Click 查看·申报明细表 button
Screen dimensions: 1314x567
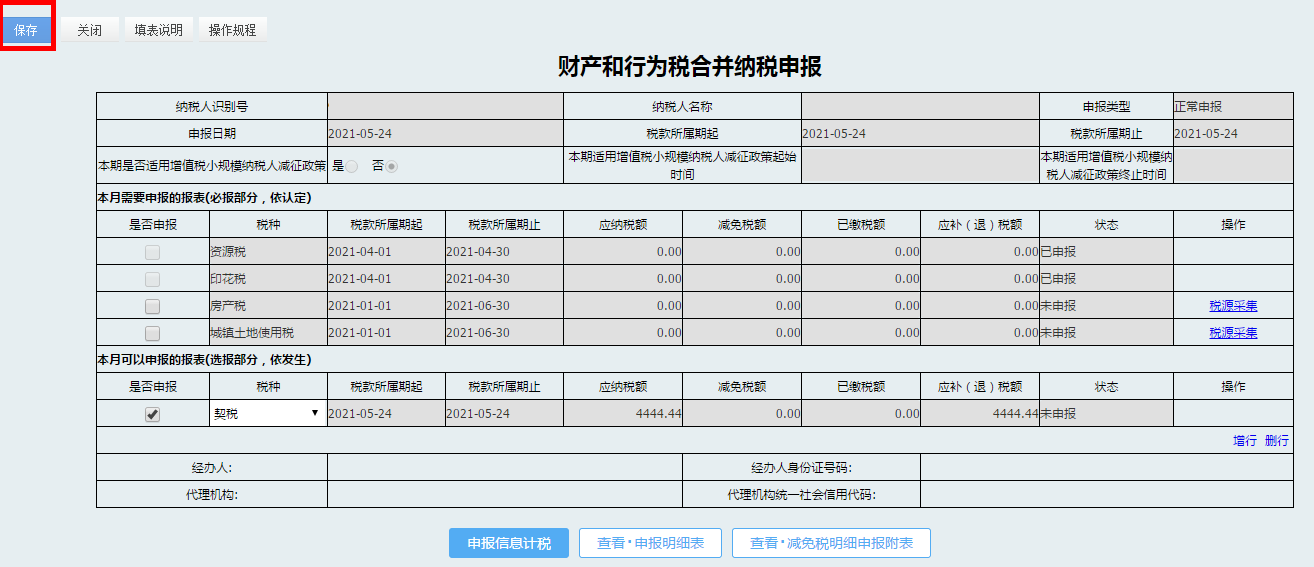tap(650, 543)
